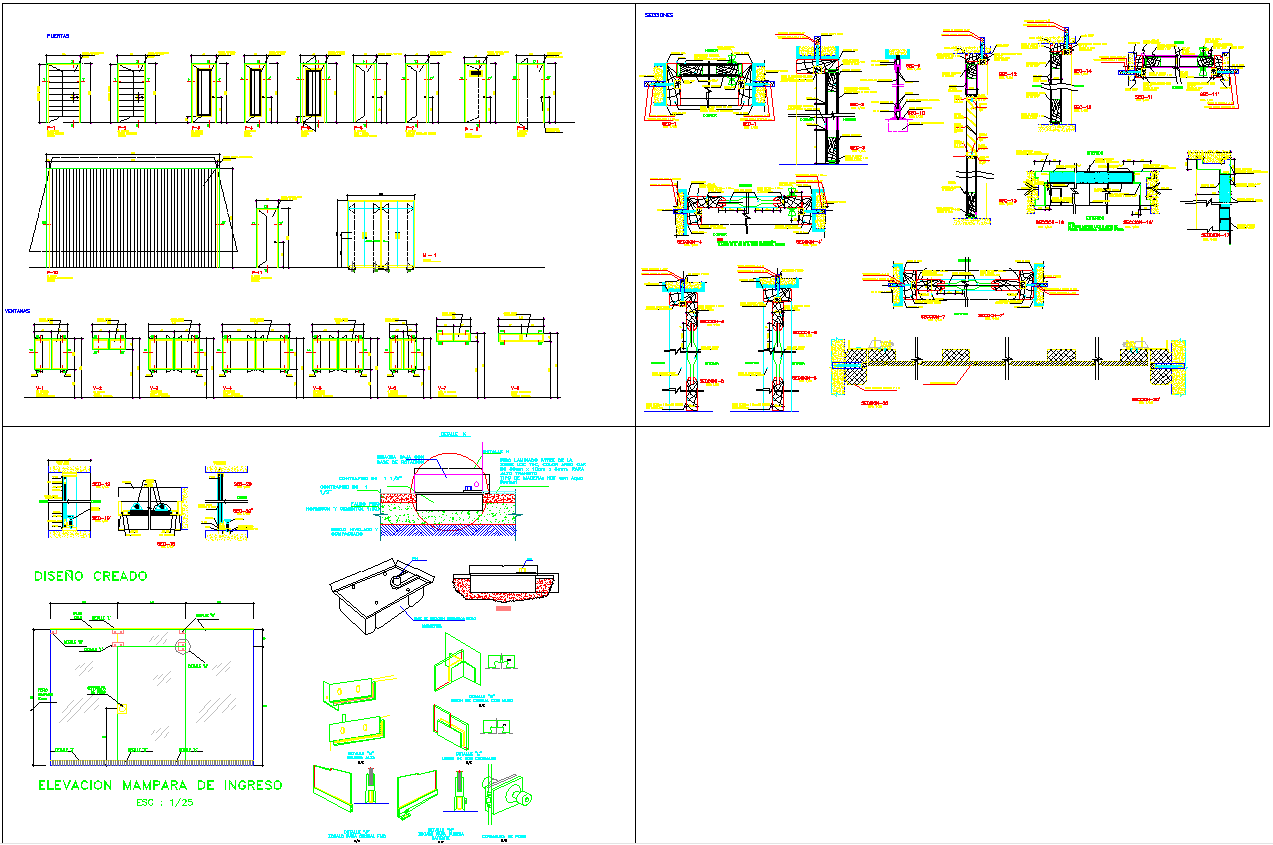Screen dimensions: 1273x845
Task: Click the VENTANAS heading label
Action: 17,311
